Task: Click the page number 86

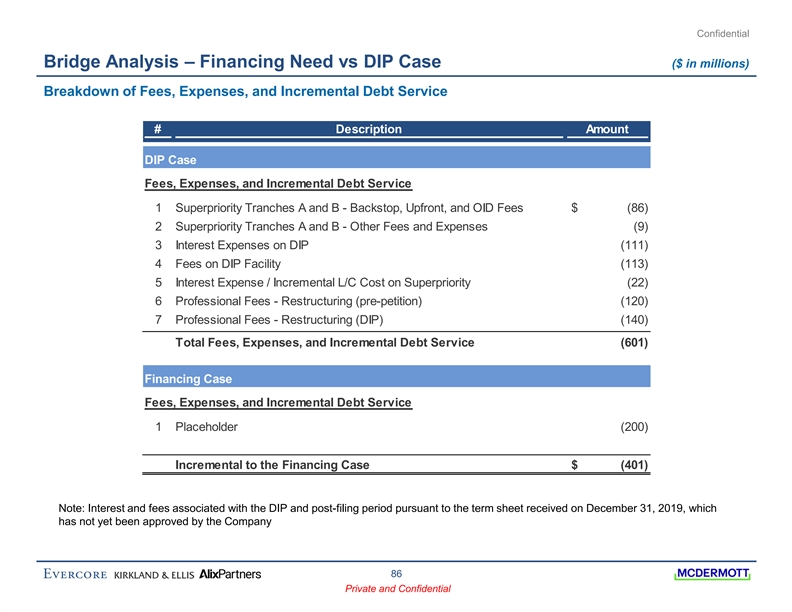Action: point(396,573)
